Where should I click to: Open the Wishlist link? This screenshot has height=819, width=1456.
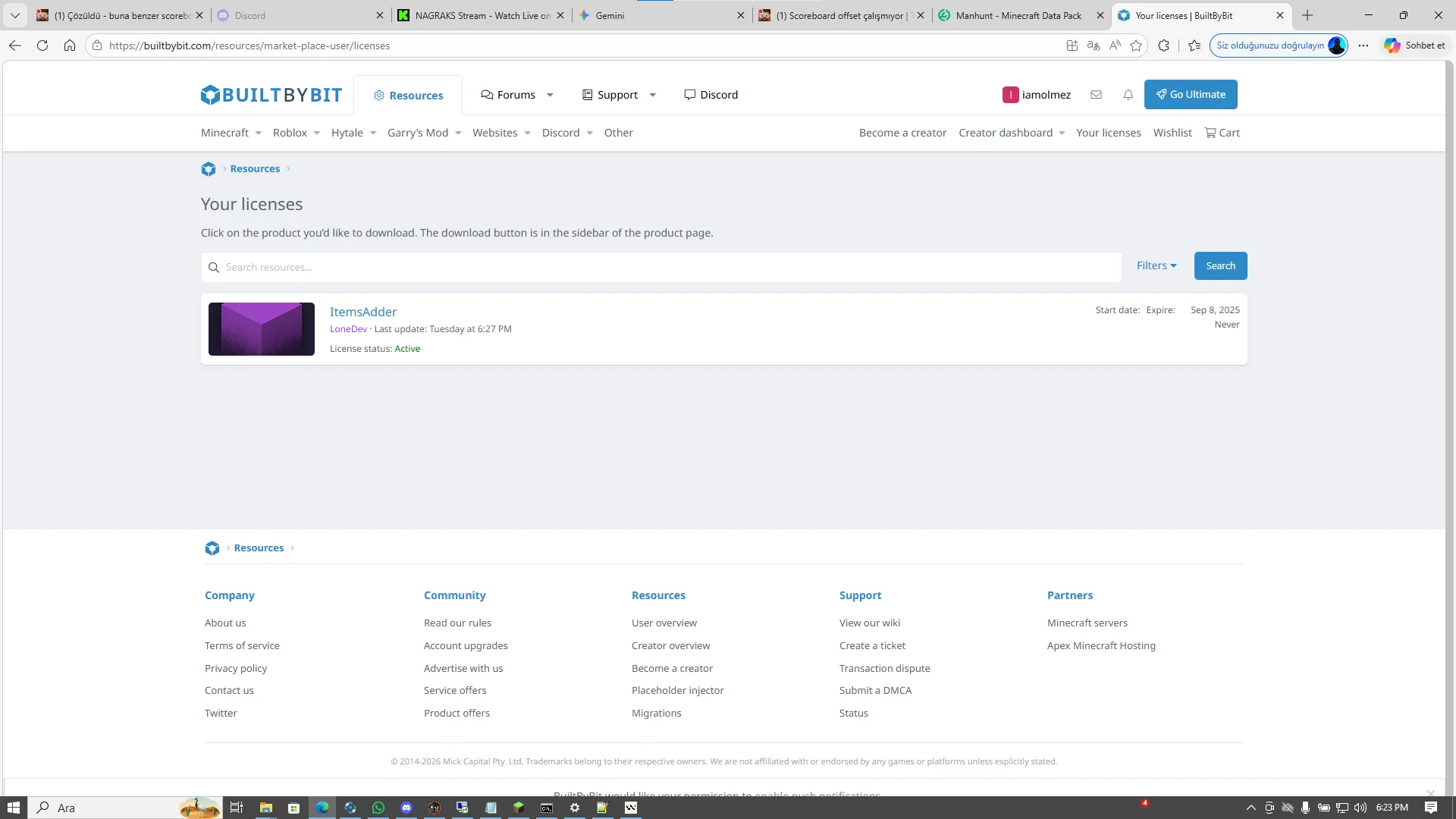1172,133
